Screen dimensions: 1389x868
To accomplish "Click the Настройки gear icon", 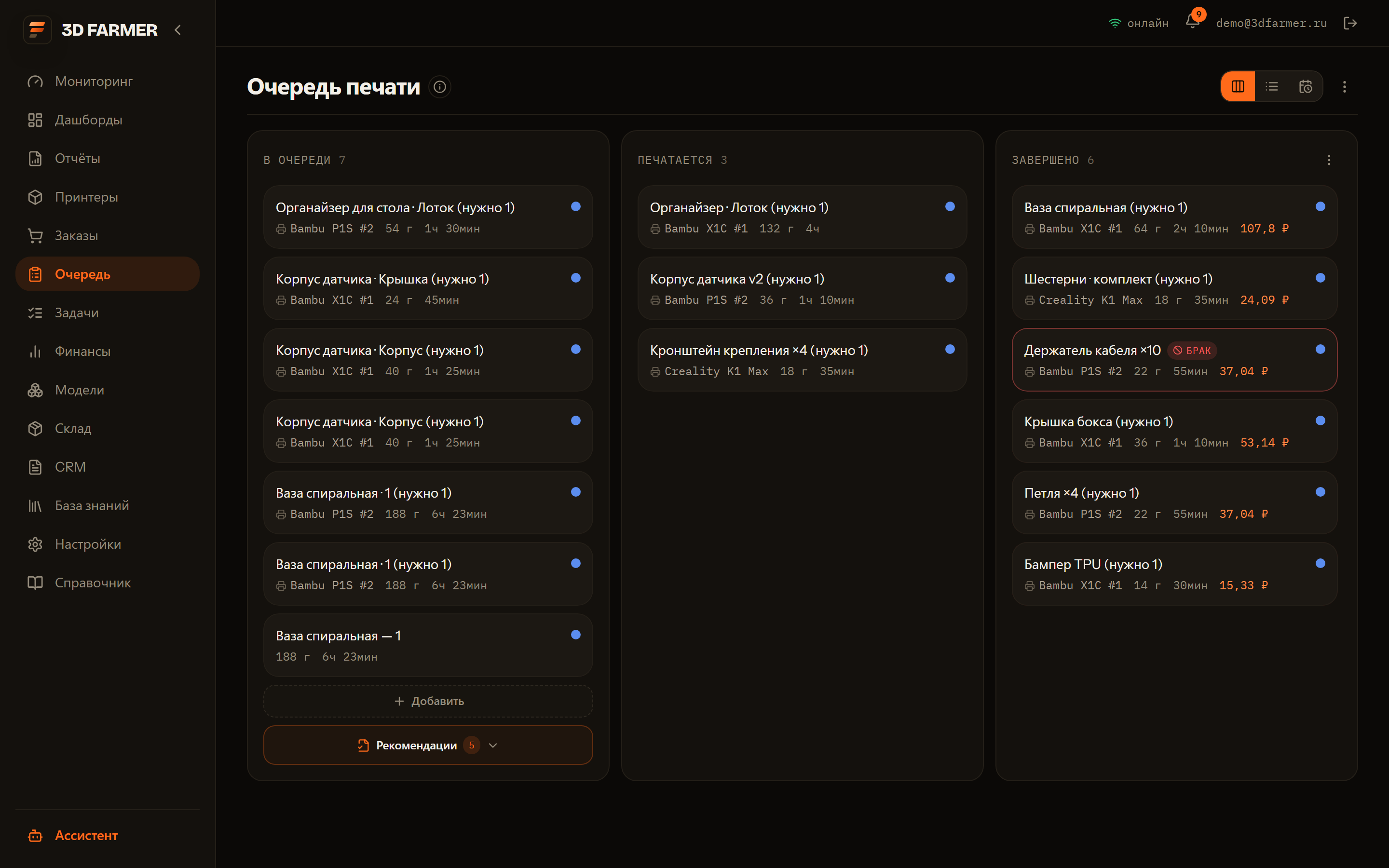I will [x=35, y=544].
